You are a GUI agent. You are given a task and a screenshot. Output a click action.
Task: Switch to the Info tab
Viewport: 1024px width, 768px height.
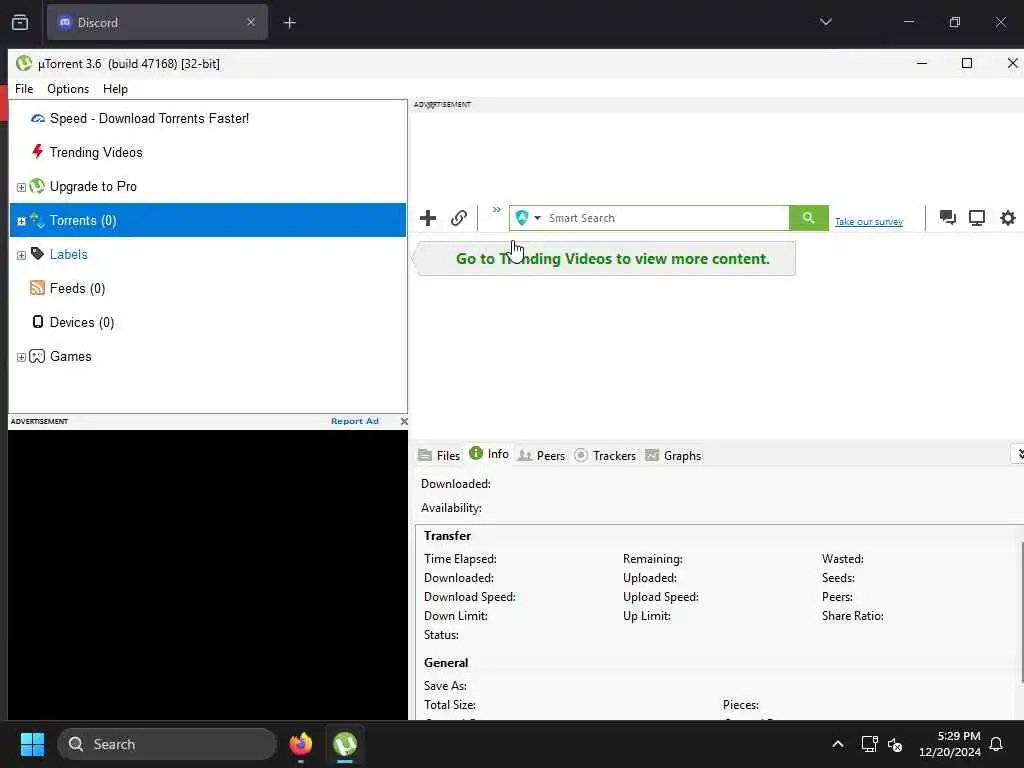(489, 454)
